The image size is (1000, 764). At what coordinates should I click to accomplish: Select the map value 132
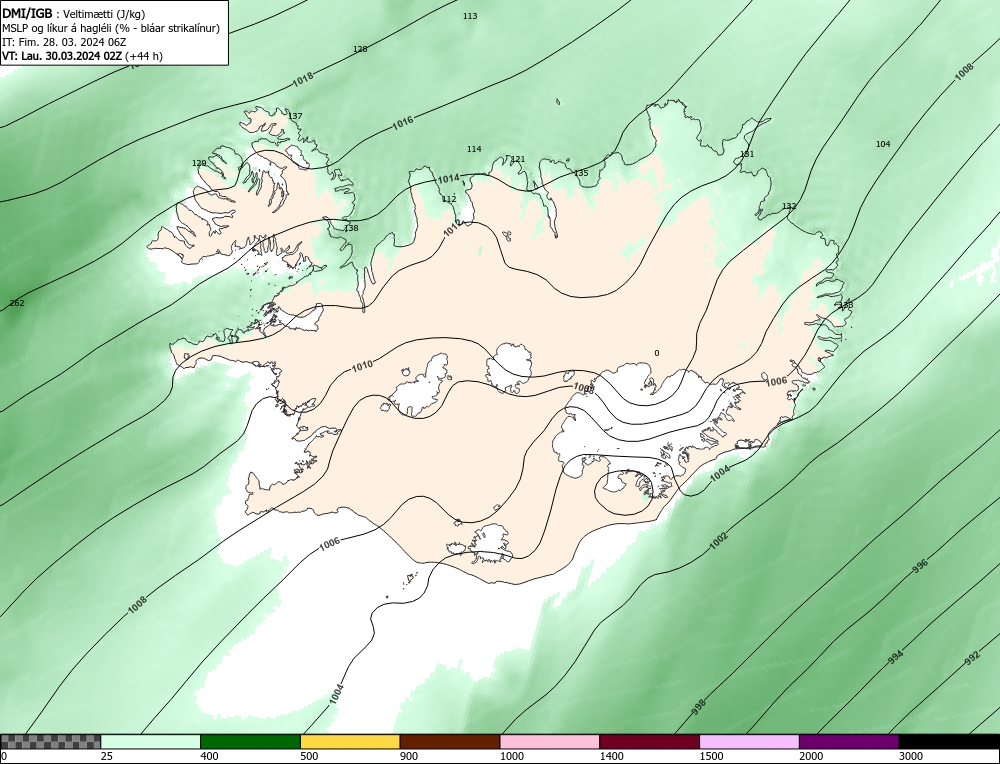789,206
